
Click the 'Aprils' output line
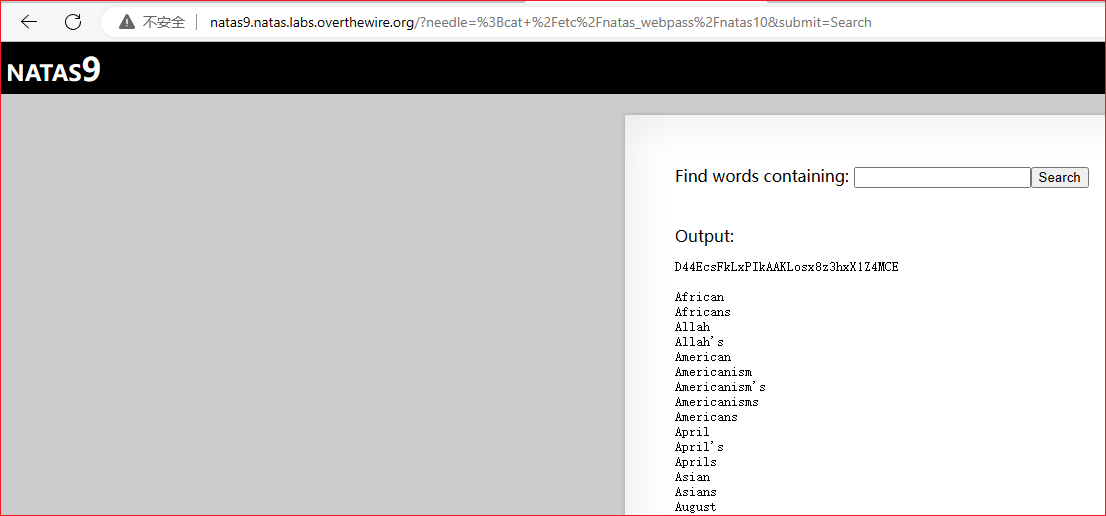695,462
